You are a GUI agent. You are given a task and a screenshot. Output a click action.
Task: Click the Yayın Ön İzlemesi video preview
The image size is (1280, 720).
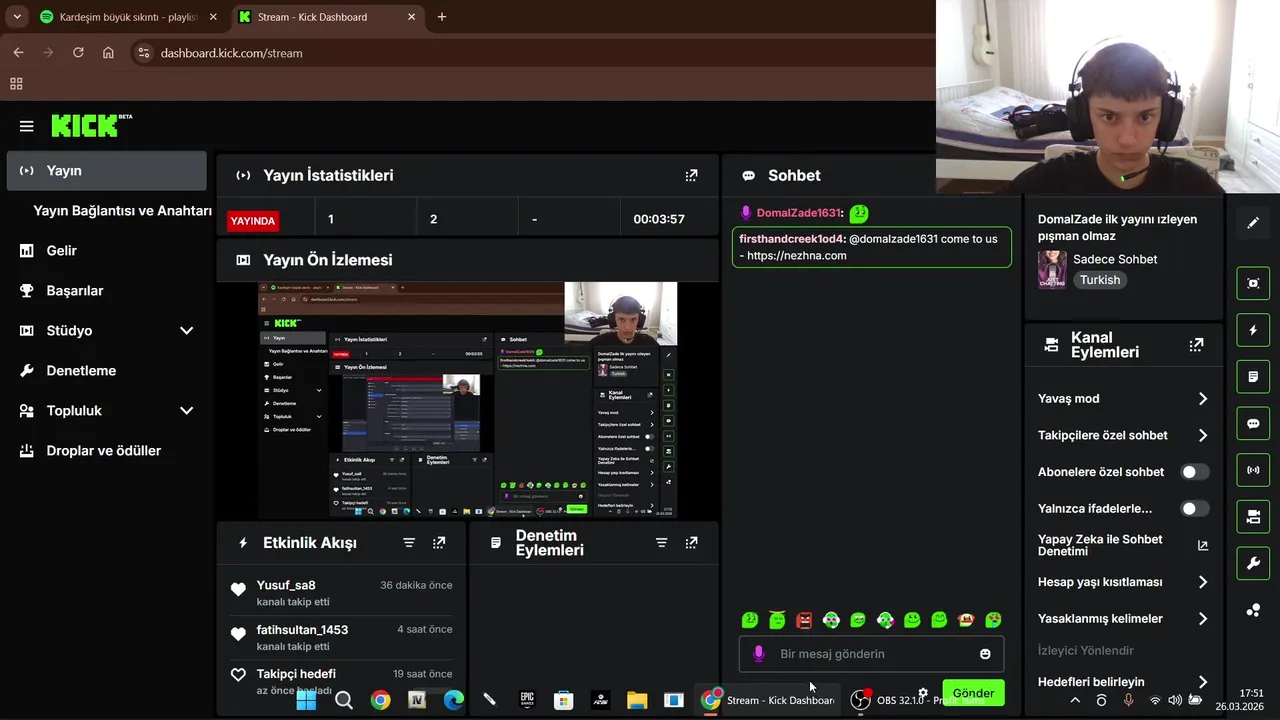(x=467, y=400)
